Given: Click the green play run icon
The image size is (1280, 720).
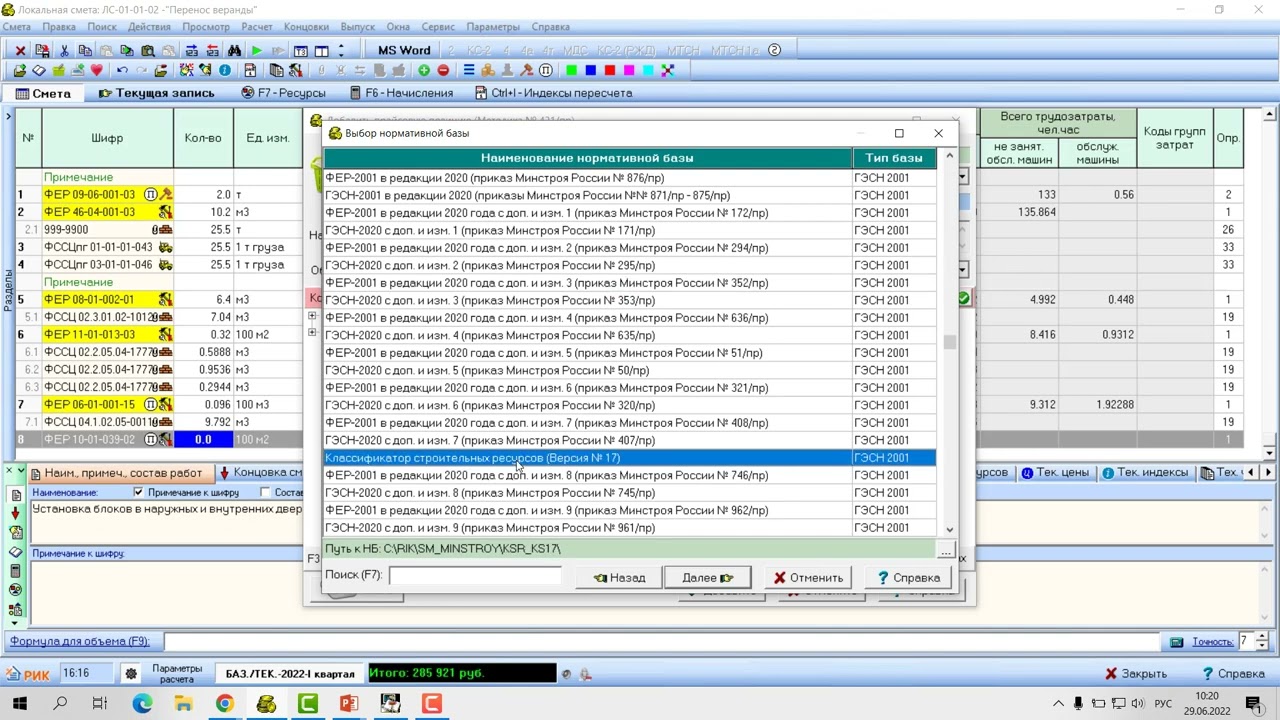Looking at the screenshot, I should coord(257,50).
